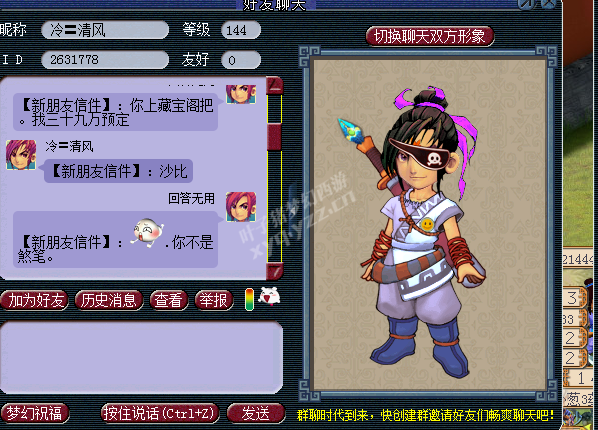Screen dimensions: 598x430
Task: Click 按住说话 (Ctrl+Z) voice button
Action: [x=160, y=413]
